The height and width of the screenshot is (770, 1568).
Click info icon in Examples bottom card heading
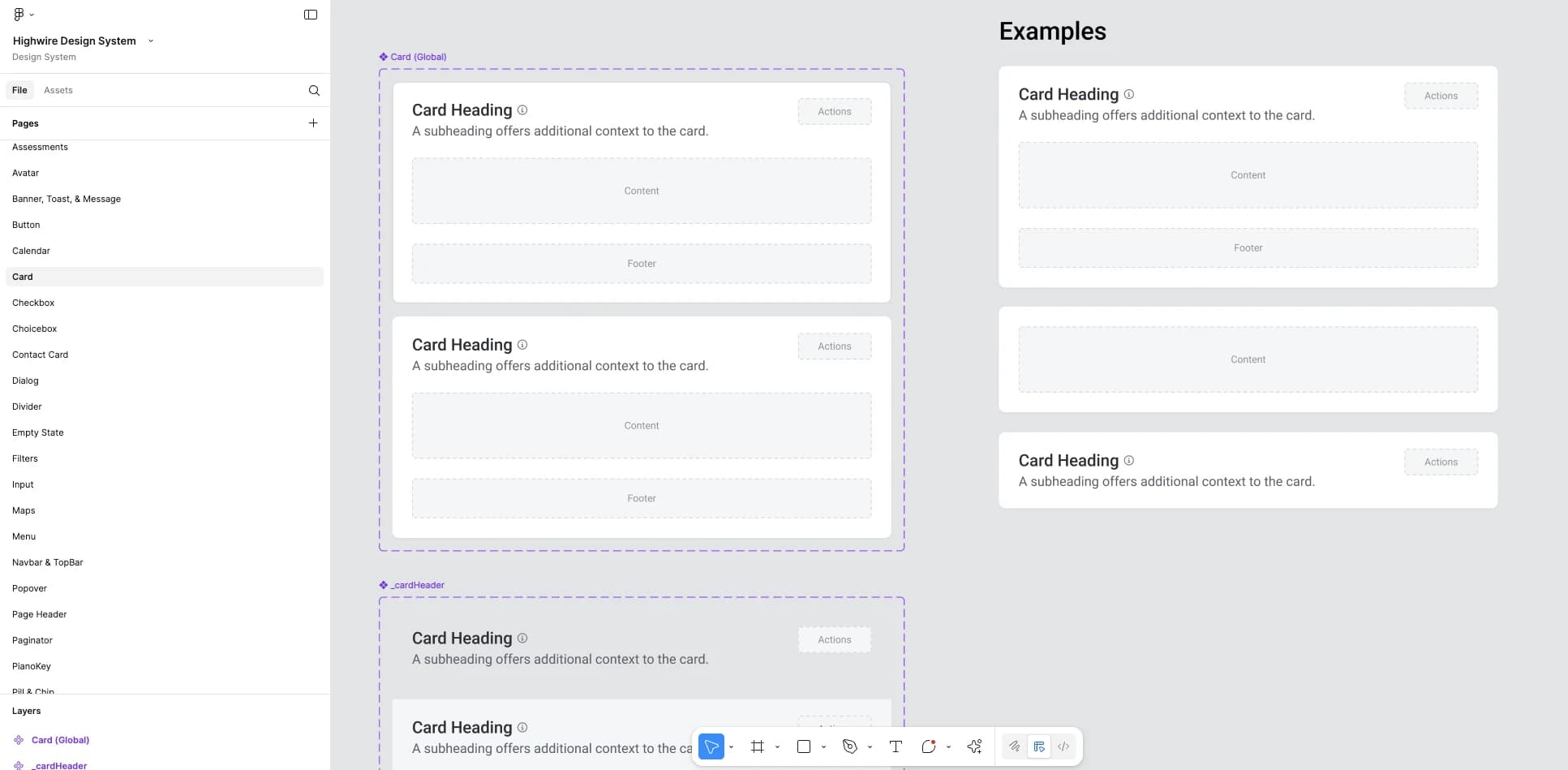pos(1128,460)
